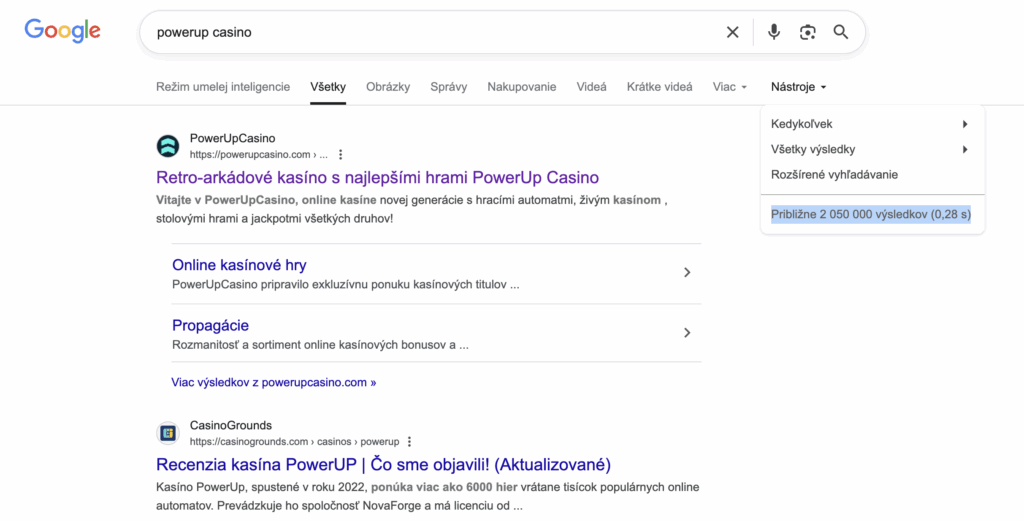Click the PowerUpCasino site favicon
Viewport: 1024px width, 521px height.
tap(168, 146)
